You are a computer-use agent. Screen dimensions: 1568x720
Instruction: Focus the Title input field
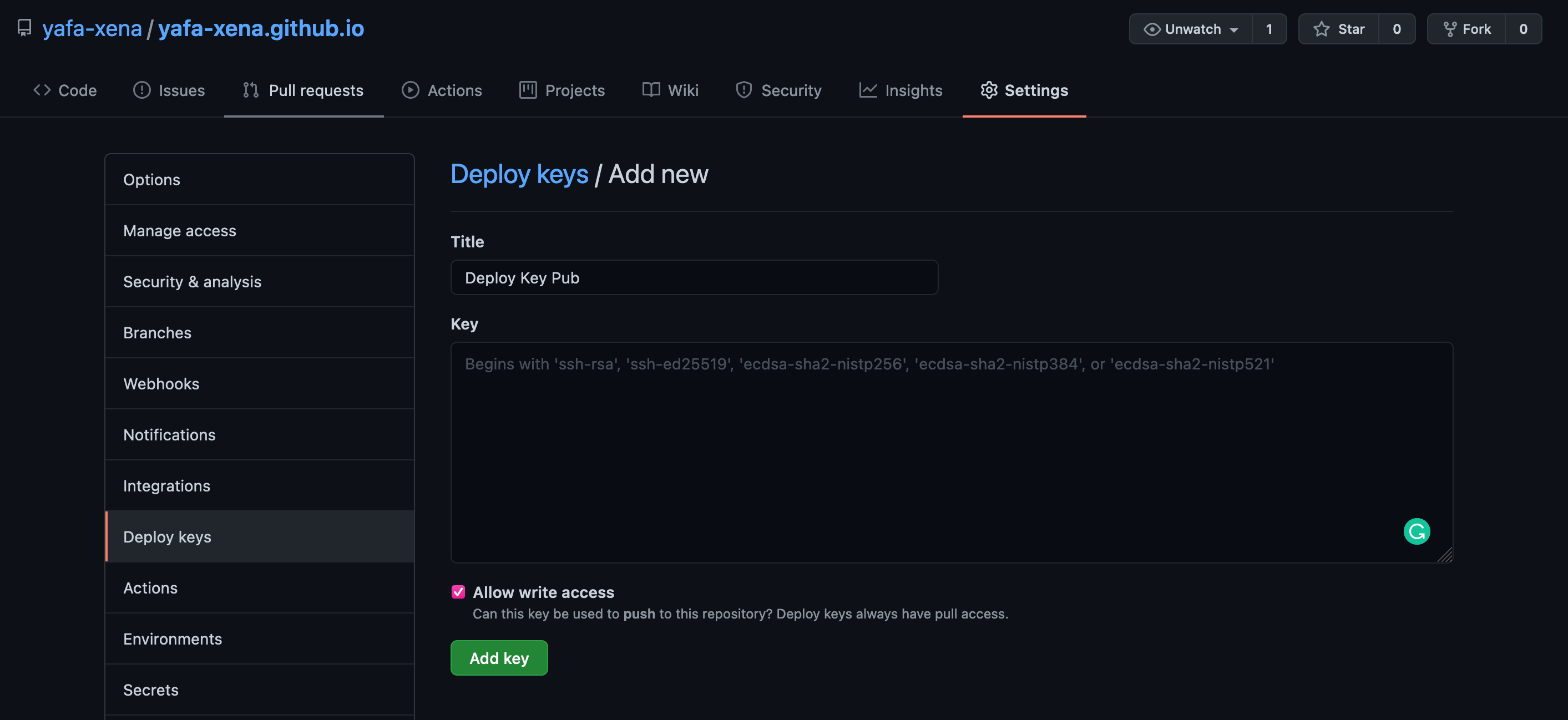tap(695, 277)
